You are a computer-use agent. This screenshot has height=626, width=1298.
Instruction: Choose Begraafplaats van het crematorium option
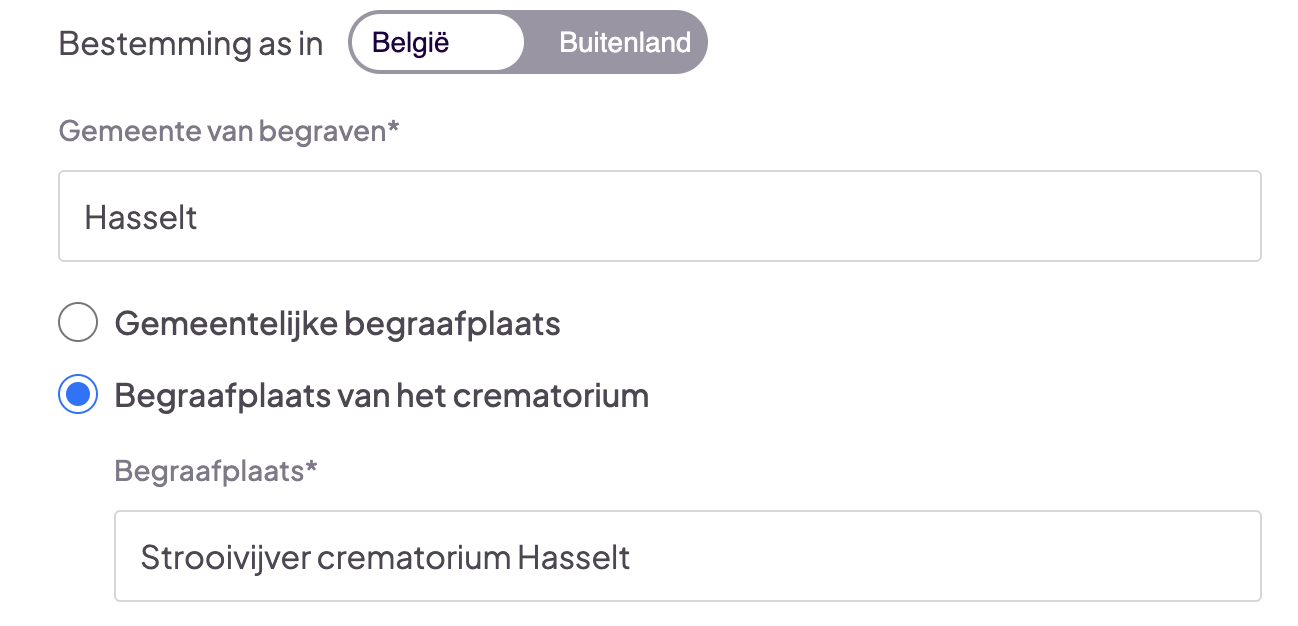click(78, 395)
